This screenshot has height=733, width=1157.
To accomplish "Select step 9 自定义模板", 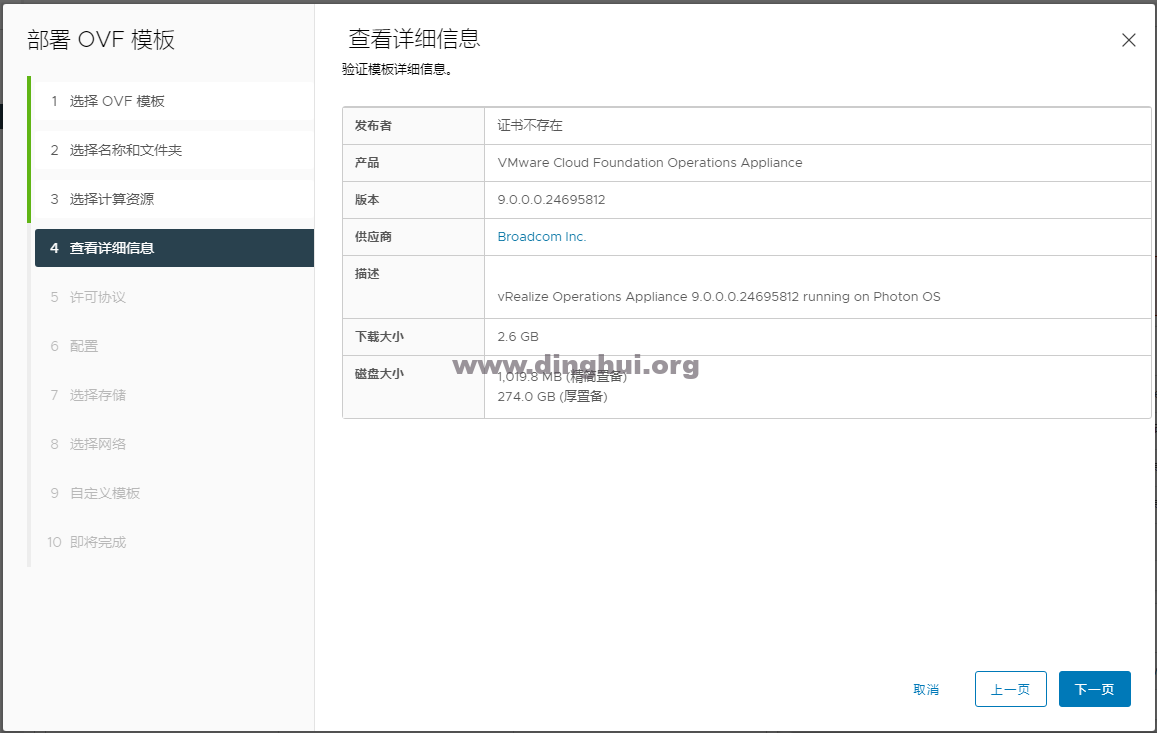I will 174,493.
